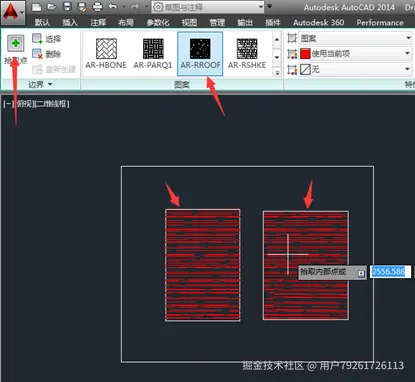Viewport: 415px width, 382px height.
Task: Select the AR-HBONE hatch pattern
Action: [106, 53]
